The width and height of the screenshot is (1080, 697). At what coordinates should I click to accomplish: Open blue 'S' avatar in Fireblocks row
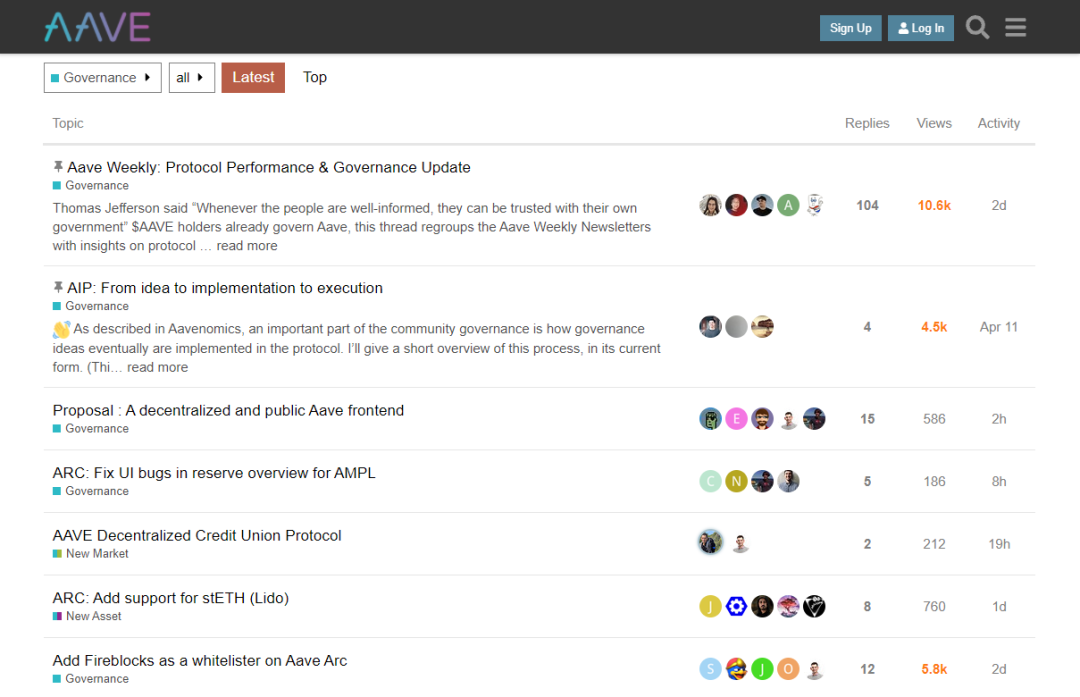710,669
